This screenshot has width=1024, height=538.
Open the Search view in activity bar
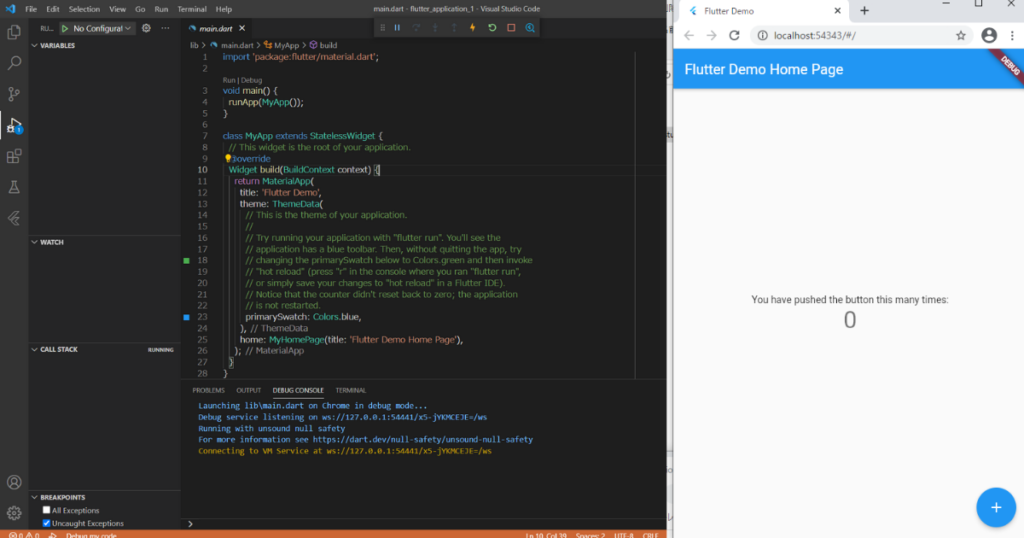14,63
